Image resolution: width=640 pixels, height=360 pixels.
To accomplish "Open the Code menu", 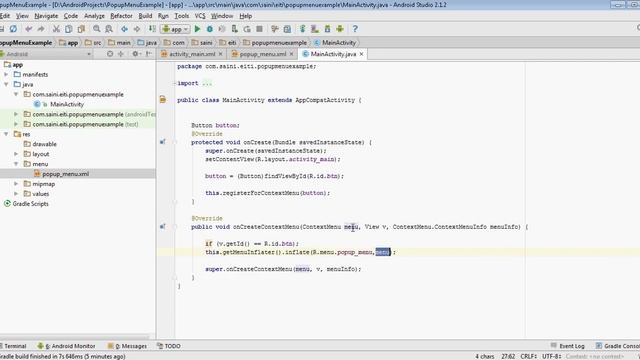I will coord(71,16).
